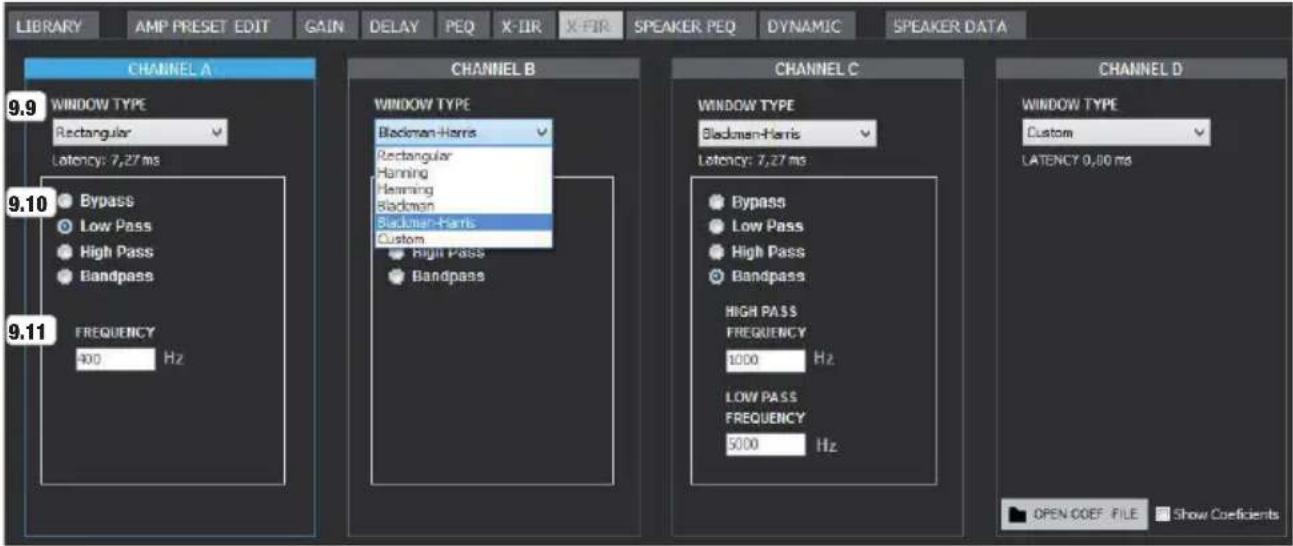The width and height of the screenshot is (1293, 546).
Task: Select the CHANNEL A header
Action: tap(170, 67)
